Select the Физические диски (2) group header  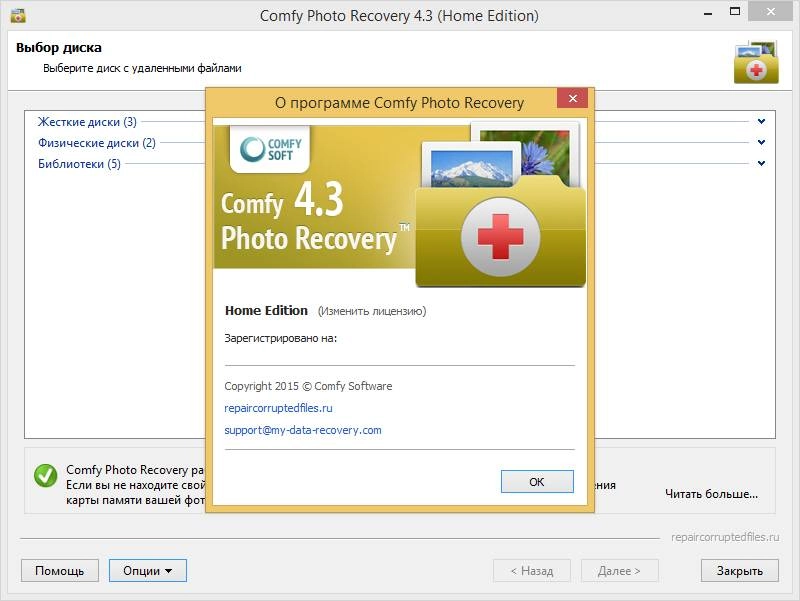(97, 143)
